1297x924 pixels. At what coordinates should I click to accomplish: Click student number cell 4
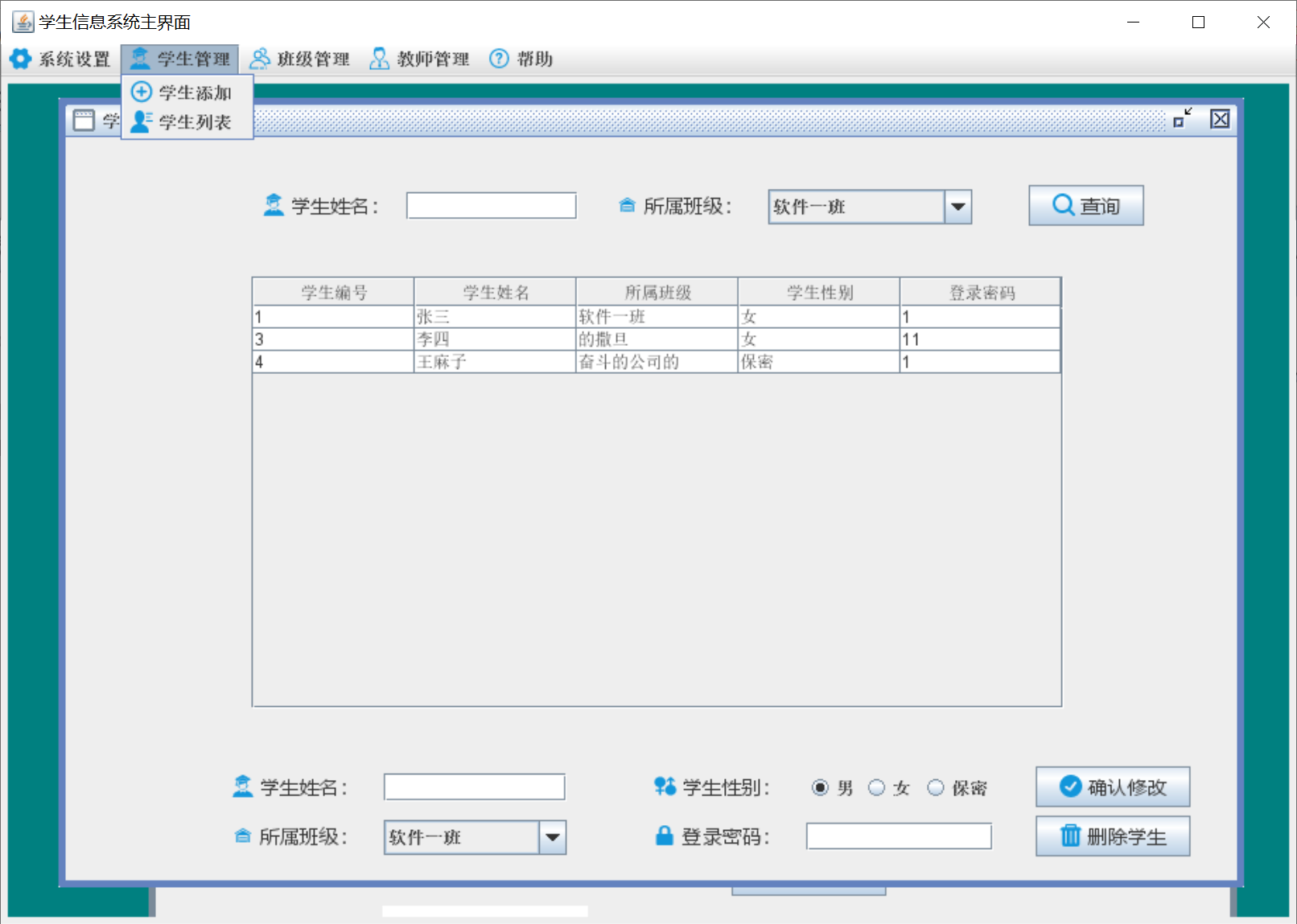click(x=333, y=362)
